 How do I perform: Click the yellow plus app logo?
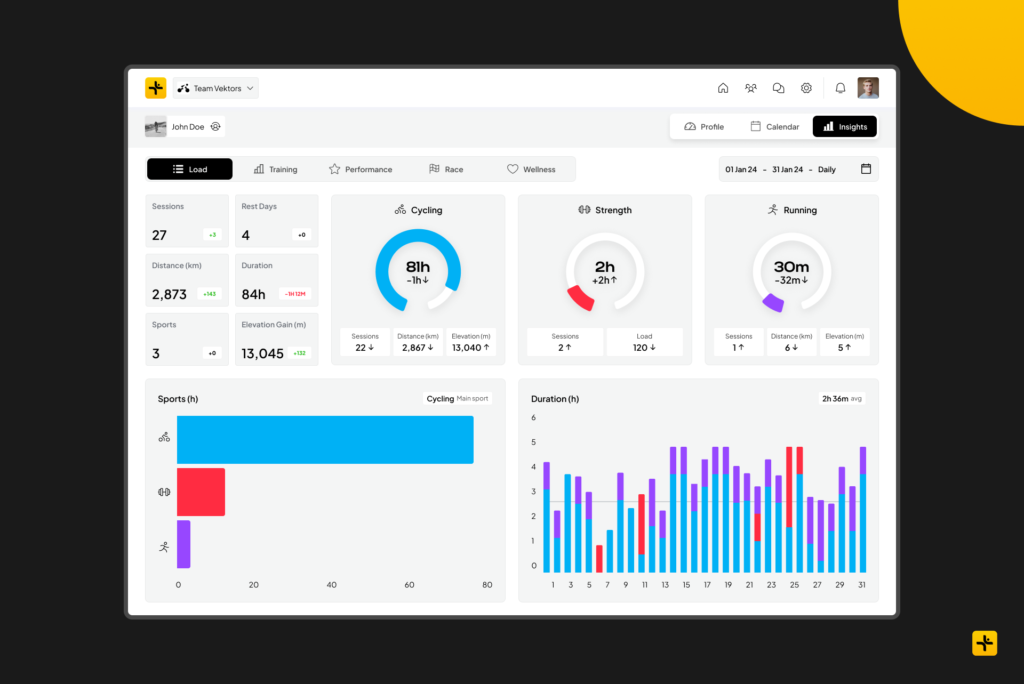[x=155, y=88]
